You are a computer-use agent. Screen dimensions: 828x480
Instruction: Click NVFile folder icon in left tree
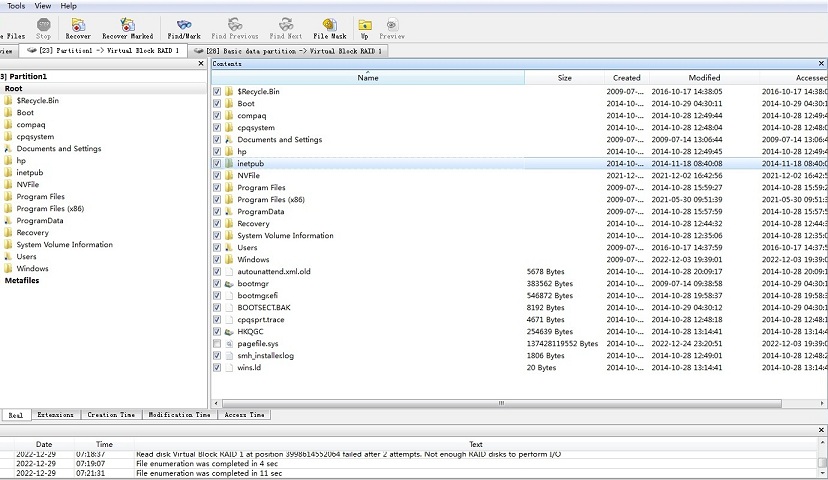pyautogui.click(x=8, y=184)
